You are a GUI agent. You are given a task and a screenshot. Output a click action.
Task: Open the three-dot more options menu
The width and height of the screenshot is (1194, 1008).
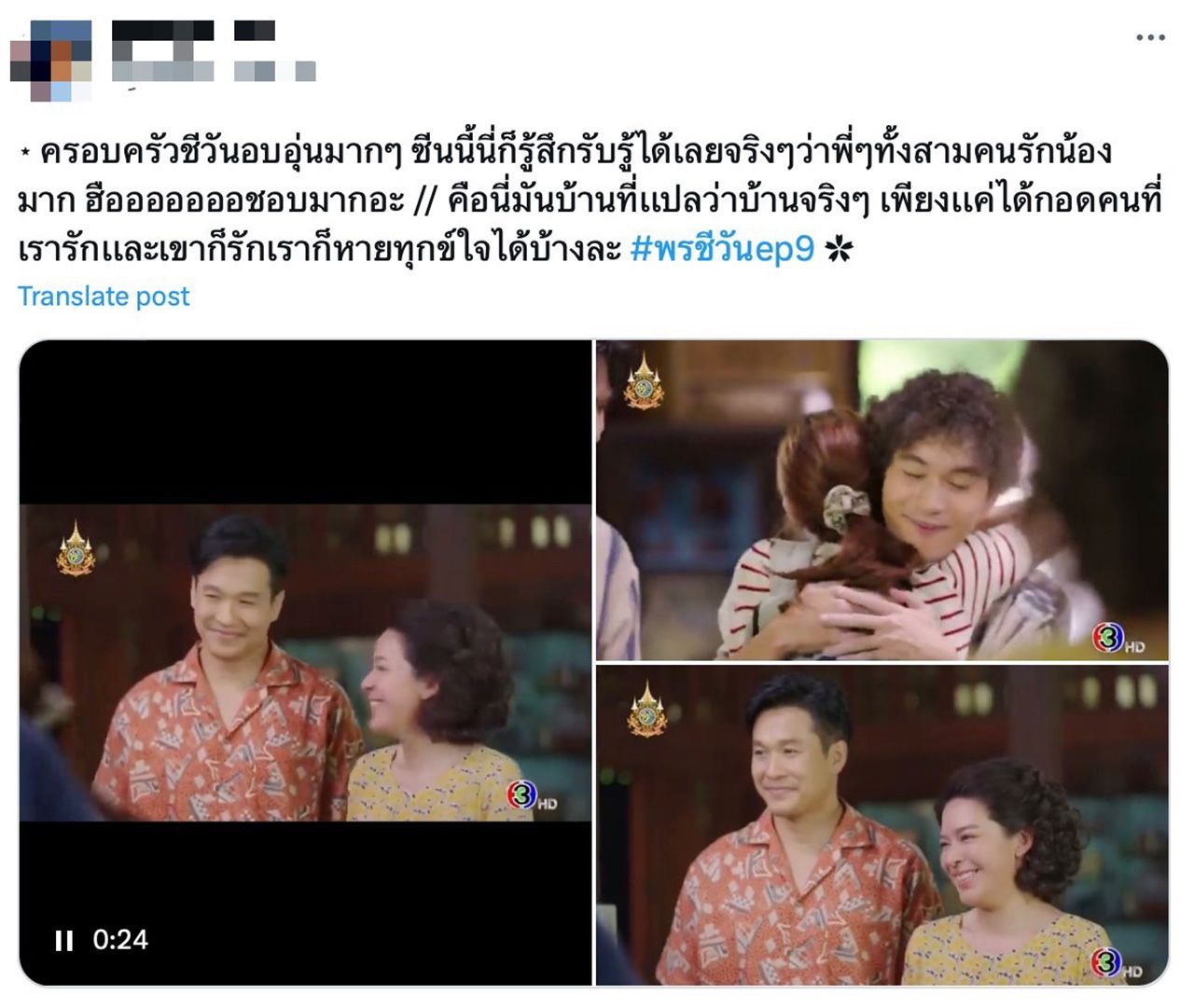pyautogui.click(x=1150, y=37)
